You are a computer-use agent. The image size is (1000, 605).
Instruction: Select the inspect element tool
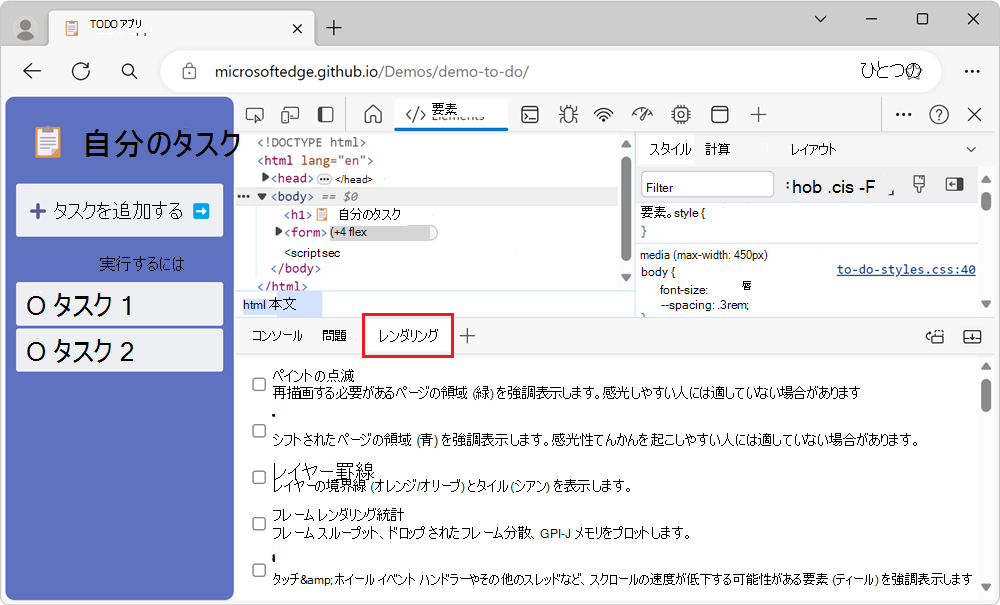(x=257, y=115)
